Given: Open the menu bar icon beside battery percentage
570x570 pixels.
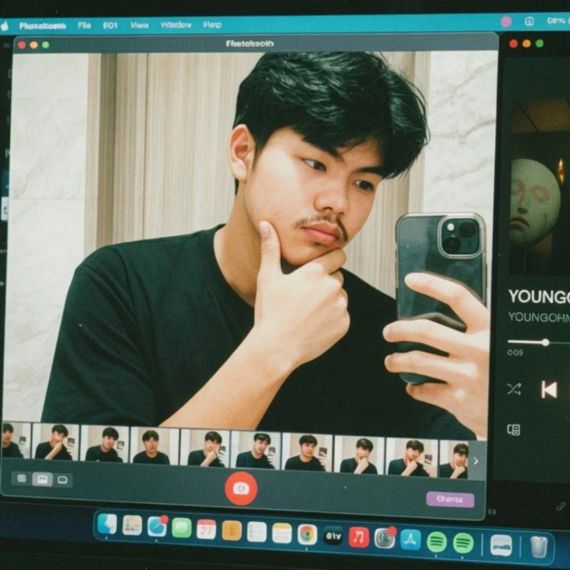Looking at the screenshot, I should [529, 21].
